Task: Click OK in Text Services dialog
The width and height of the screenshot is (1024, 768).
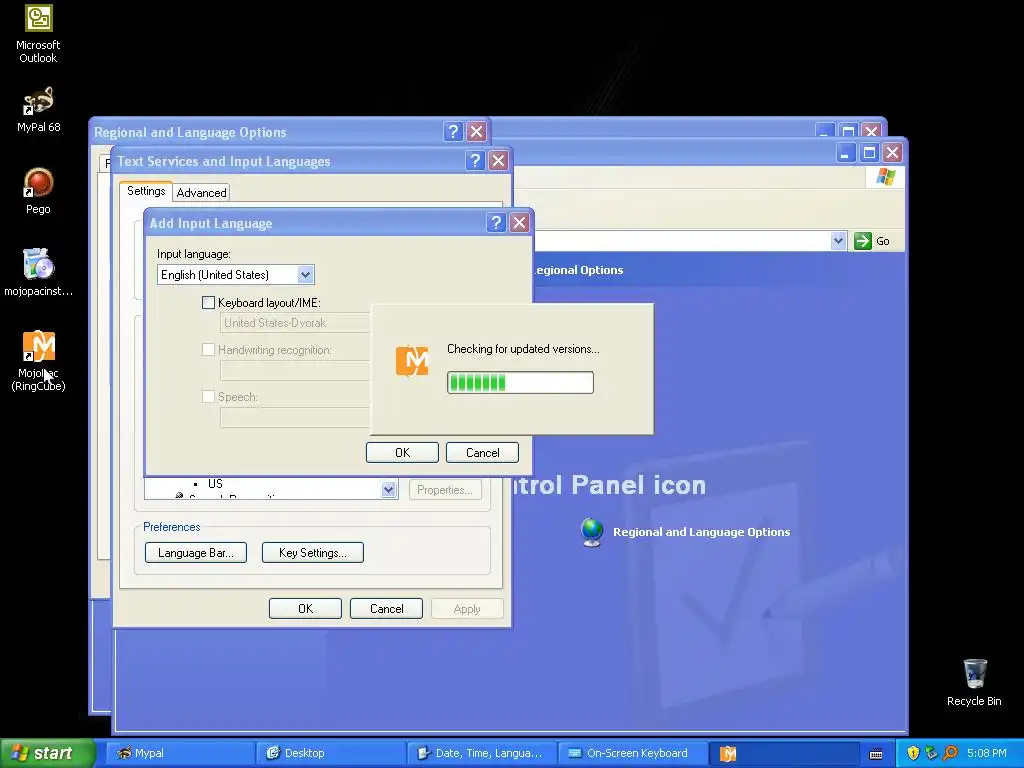Action: pyautogui.click(x=305, y=609)
